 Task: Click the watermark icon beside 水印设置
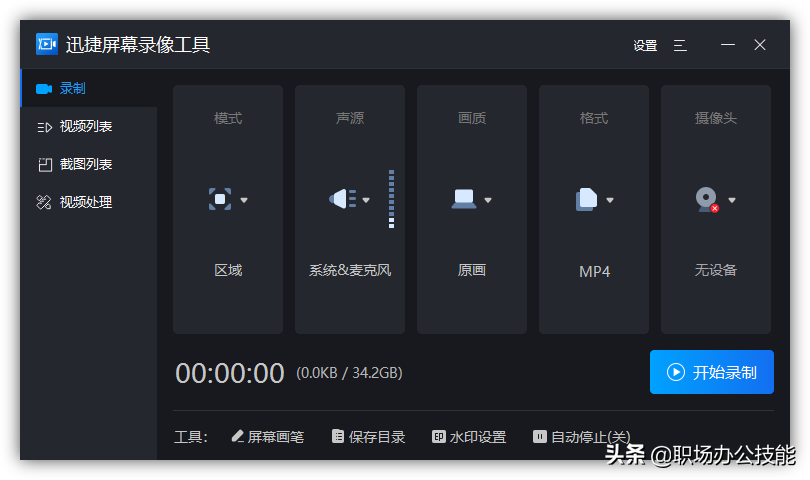439,437
